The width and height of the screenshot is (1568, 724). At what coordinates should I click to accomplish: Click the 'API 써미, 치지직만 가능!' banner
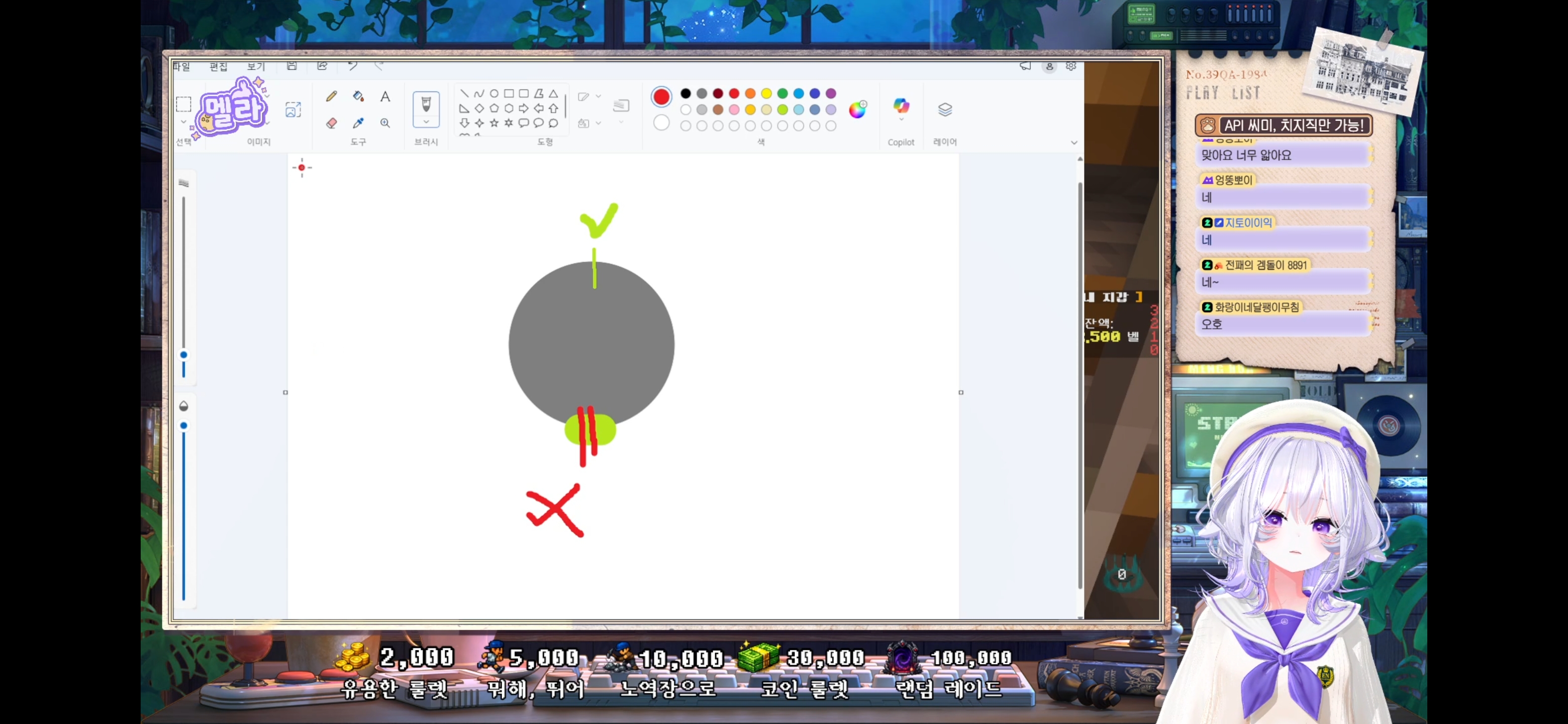point(1283,125)
